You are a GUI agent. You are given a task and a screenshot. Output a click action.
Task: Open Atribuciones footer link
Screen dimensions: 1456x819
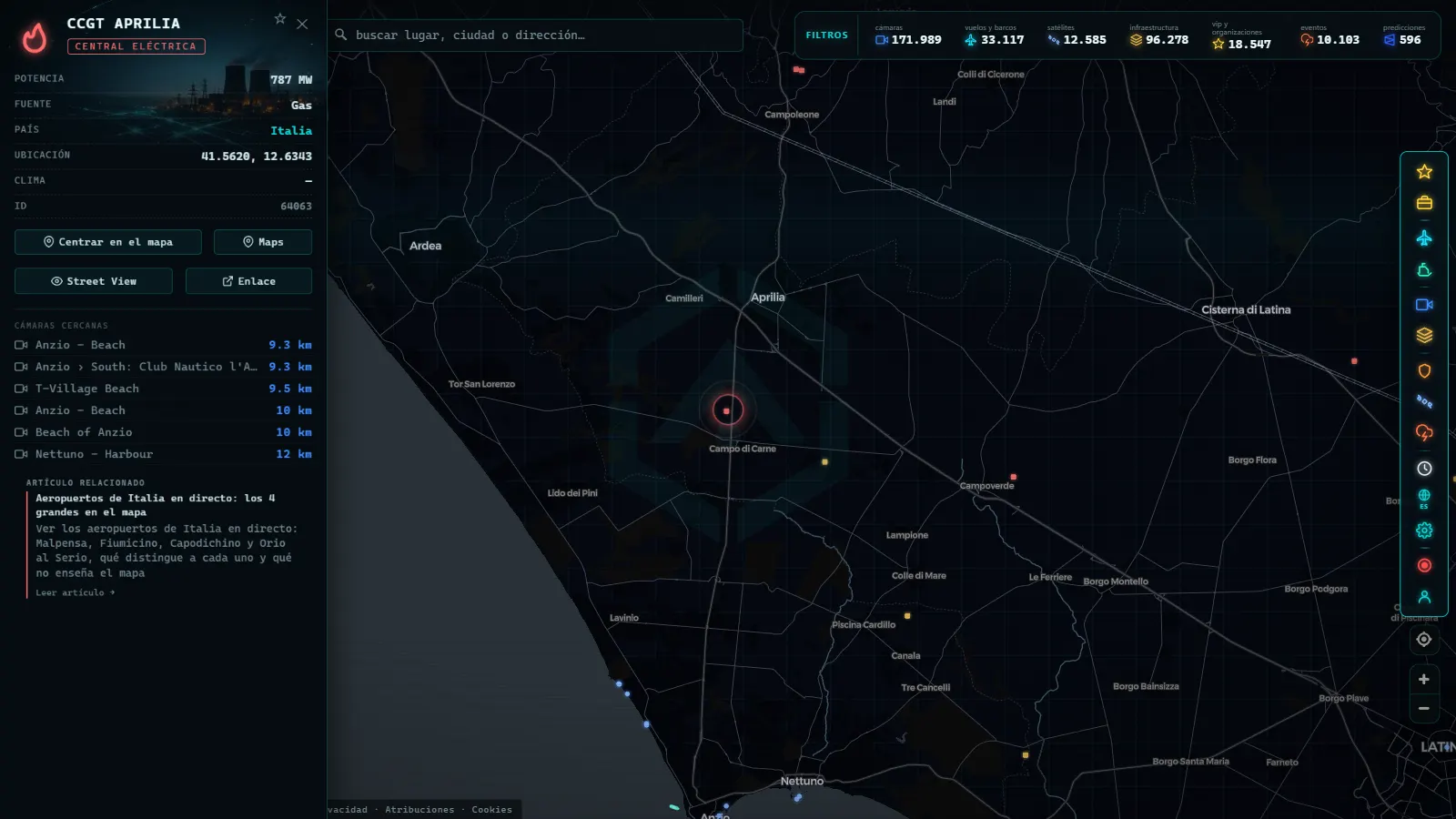click(420, 809)
